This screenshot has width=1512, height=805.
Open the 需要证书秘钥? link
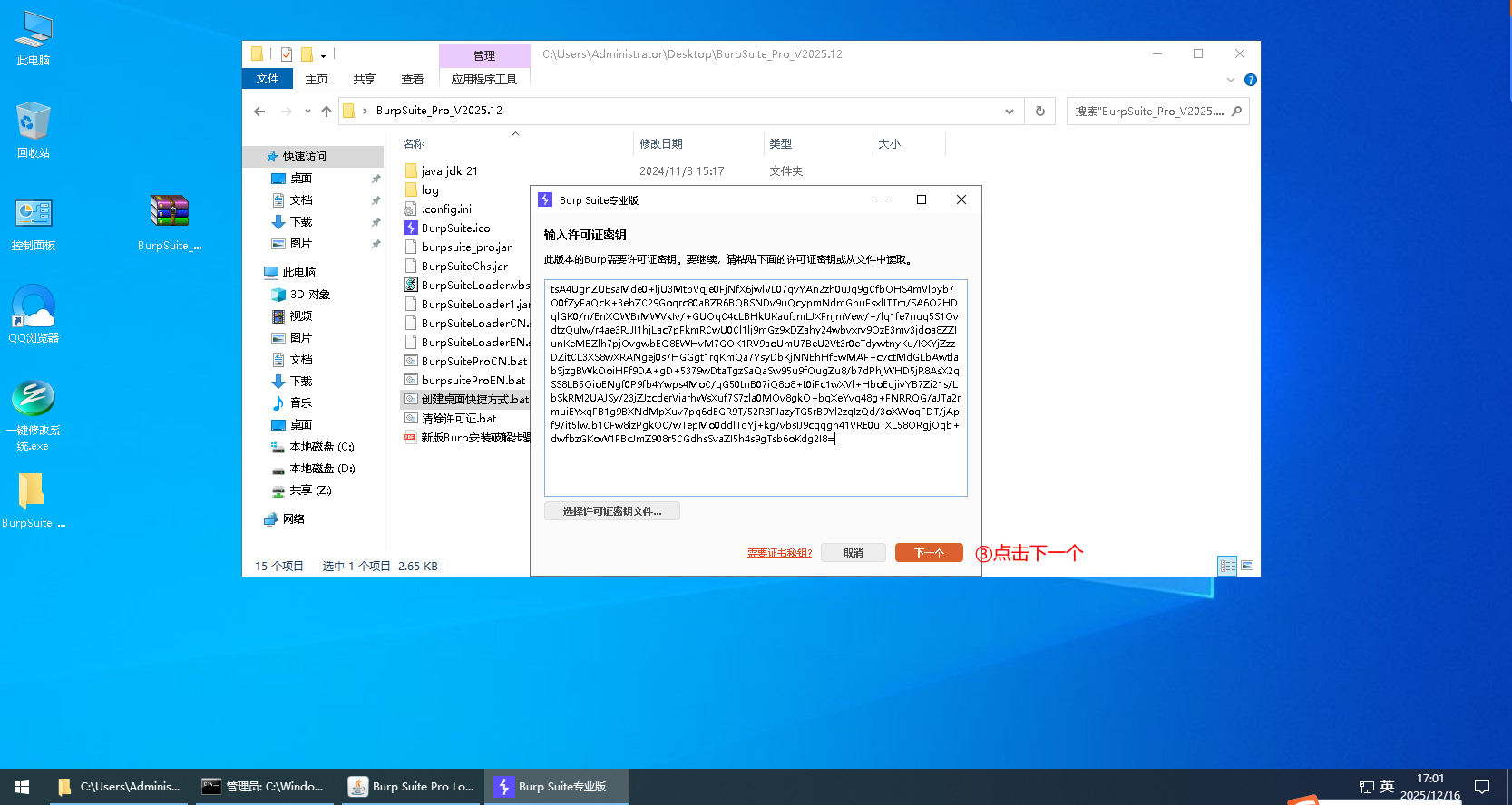[779, 553]
